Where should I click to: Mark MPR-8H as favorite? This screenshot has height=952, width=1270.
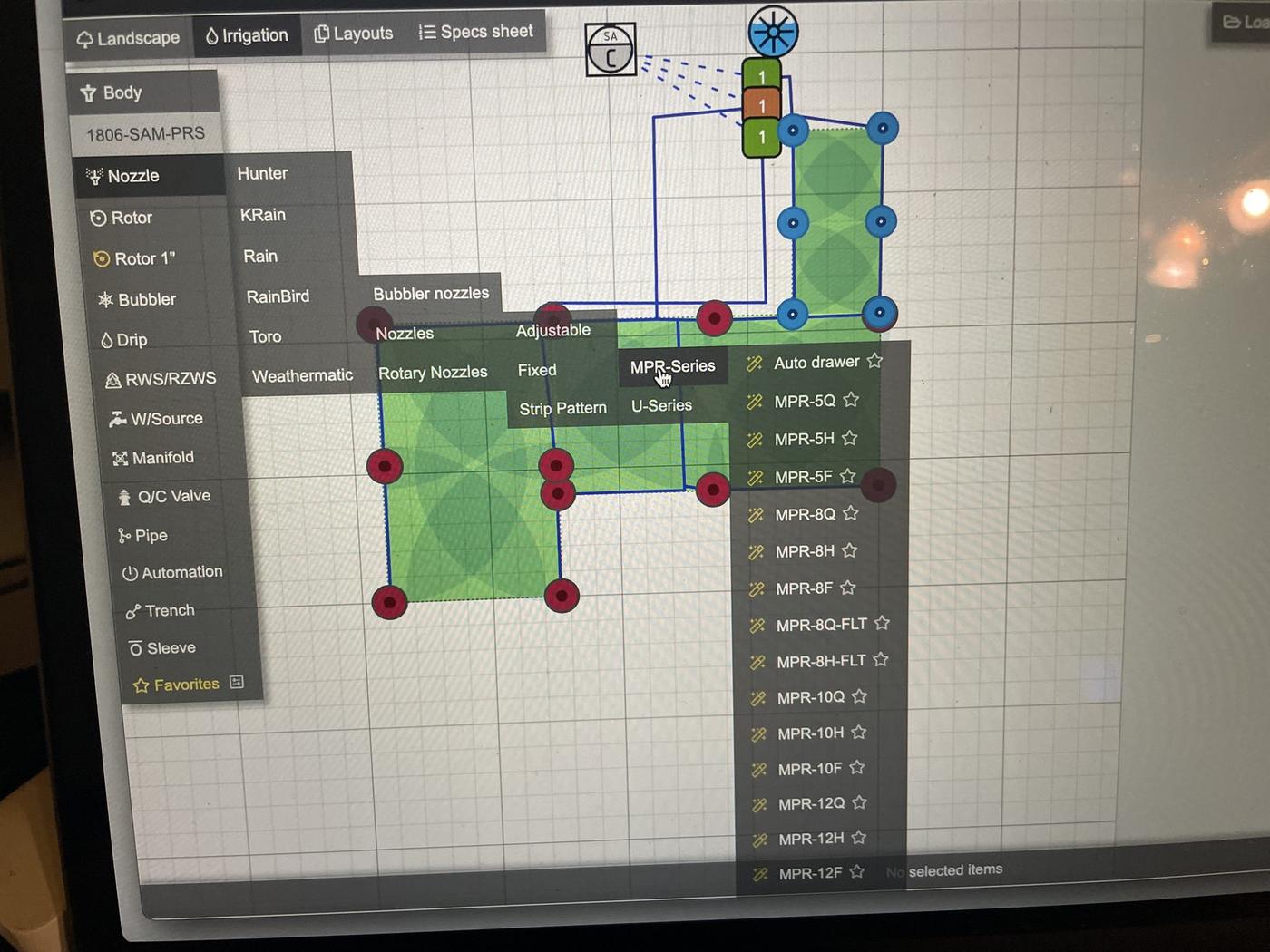coord(849,550)
